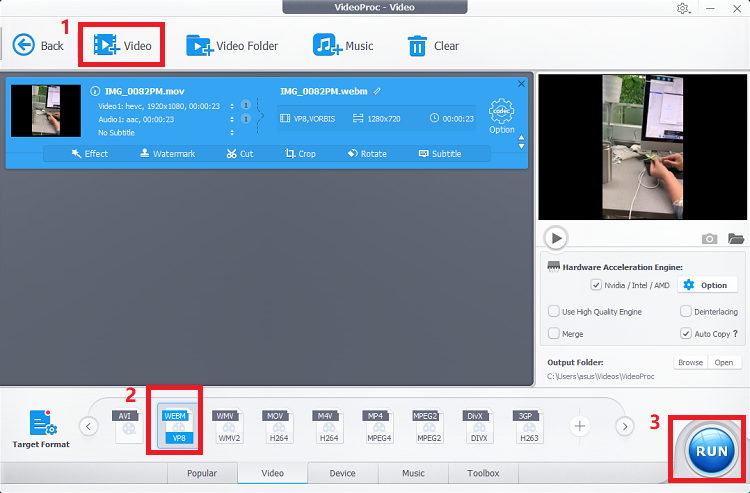The height and width of the screenshot is (493, 750).
Task: Select M4V H264 output format
Action: [328, 426]
